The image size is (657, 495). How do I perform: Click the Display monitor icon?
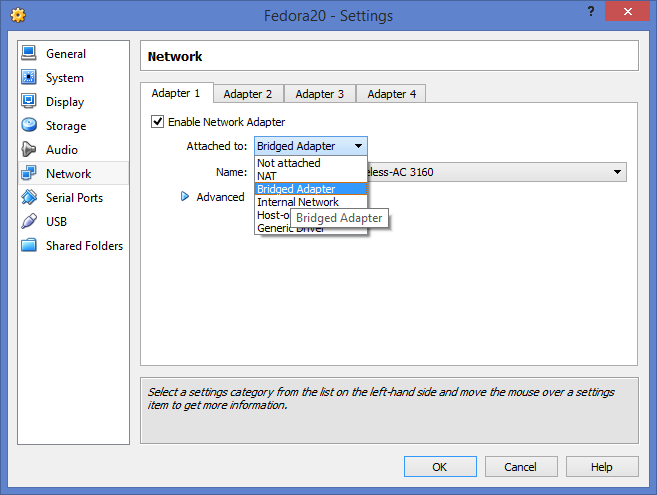(x=29, y=101)
